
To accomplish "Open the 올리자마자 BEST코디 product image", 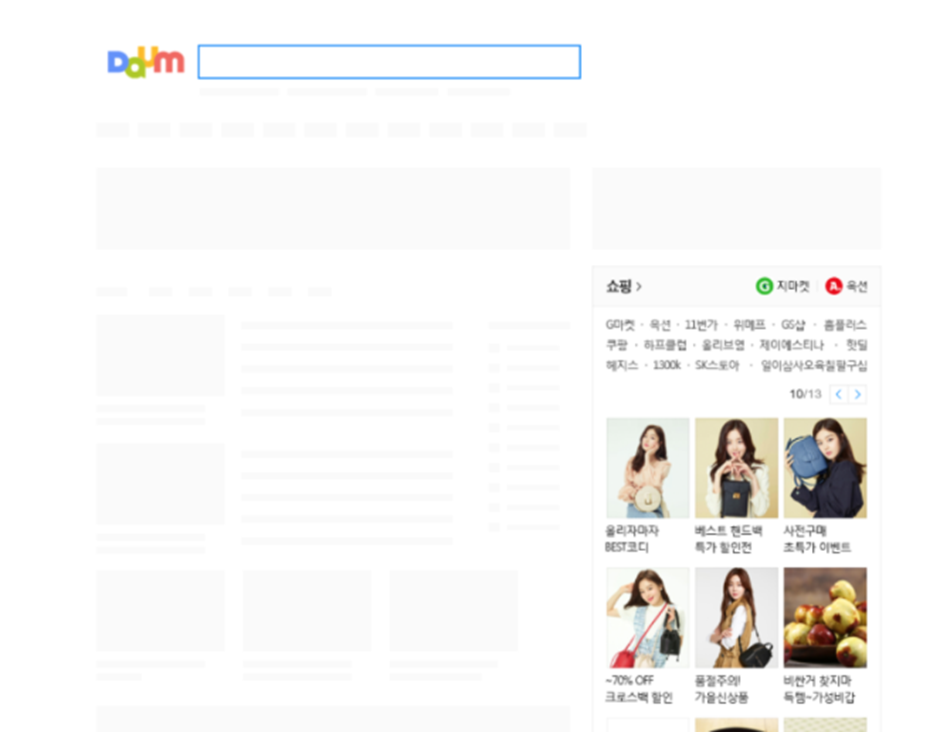I will point(647,468).
